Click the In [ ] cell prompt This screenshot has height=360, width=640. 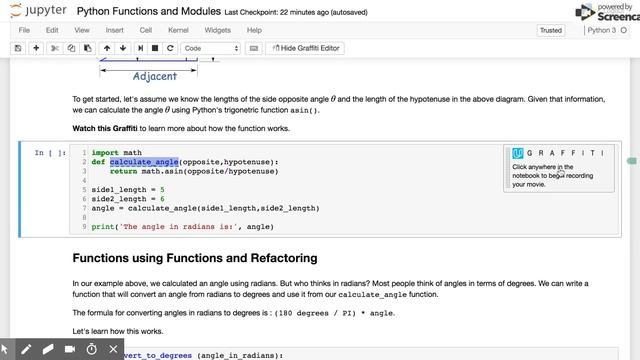tap(50, 153)
